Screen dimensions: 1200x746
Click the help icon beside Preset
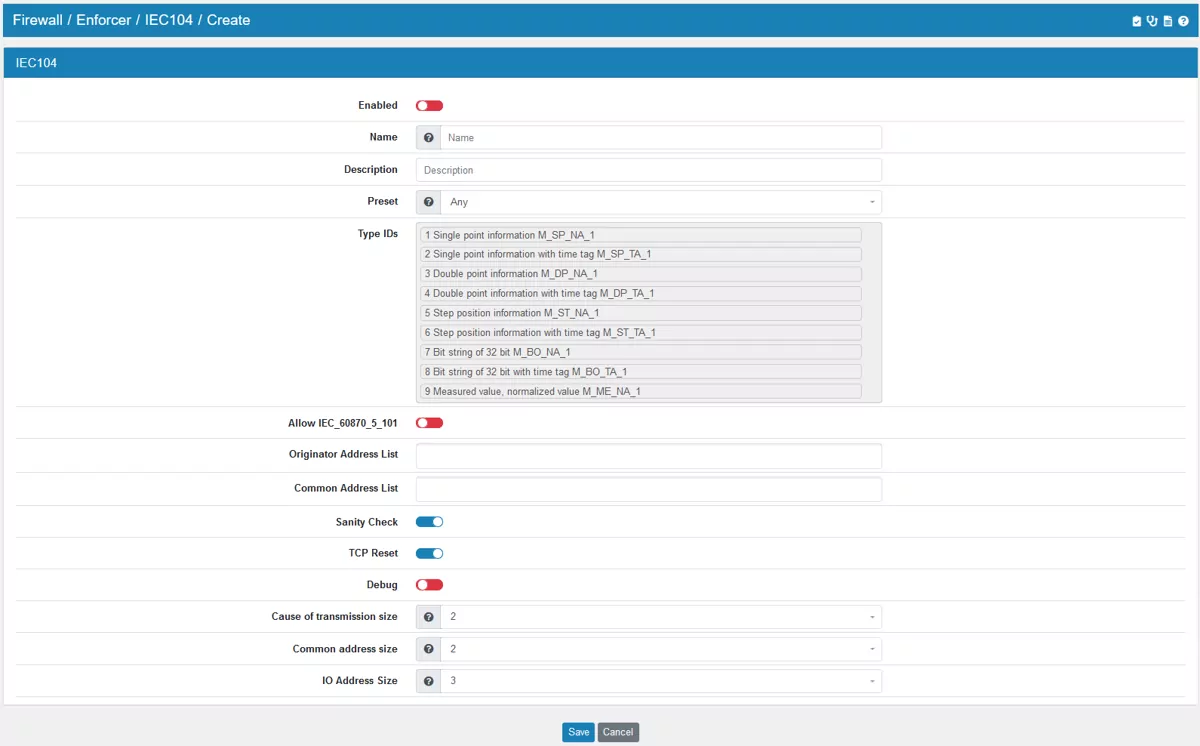pos(429,202)
